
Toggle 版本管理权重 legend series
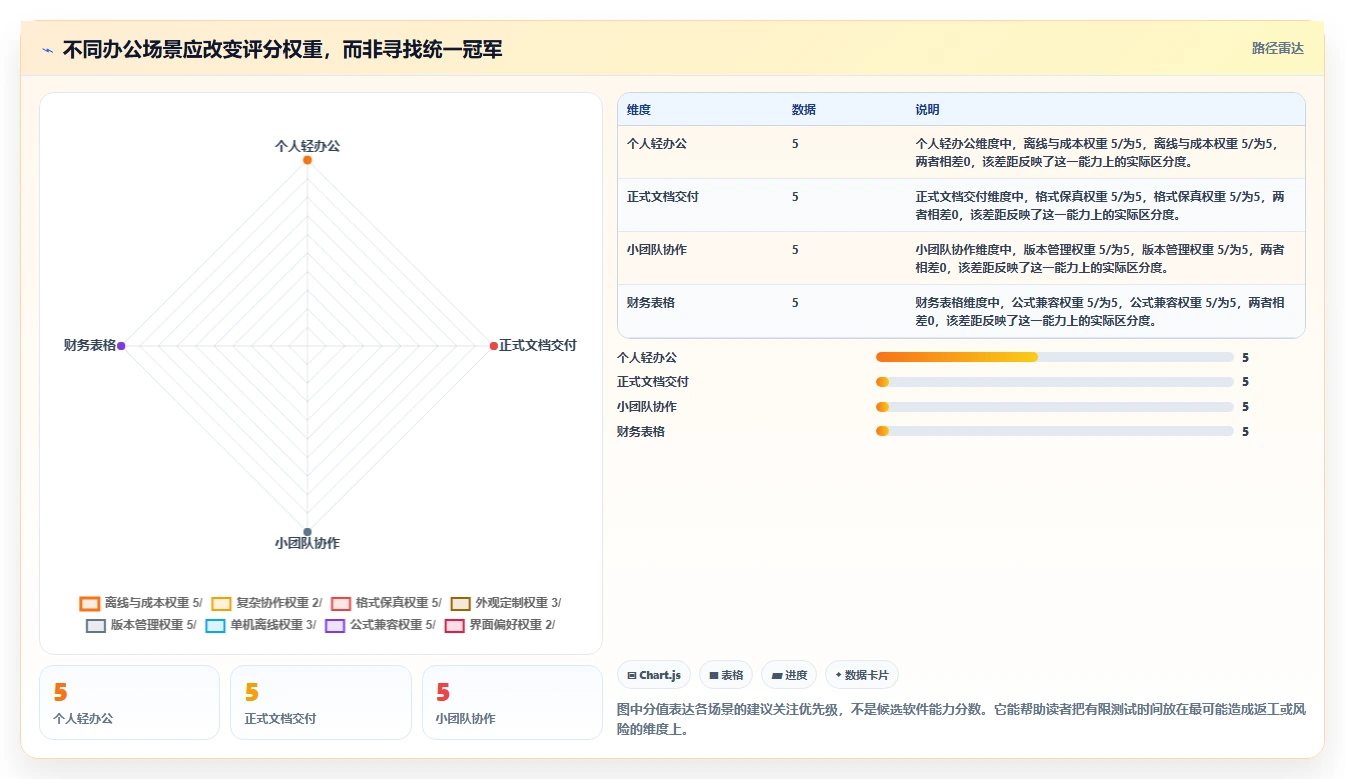[x=141, y=625]
